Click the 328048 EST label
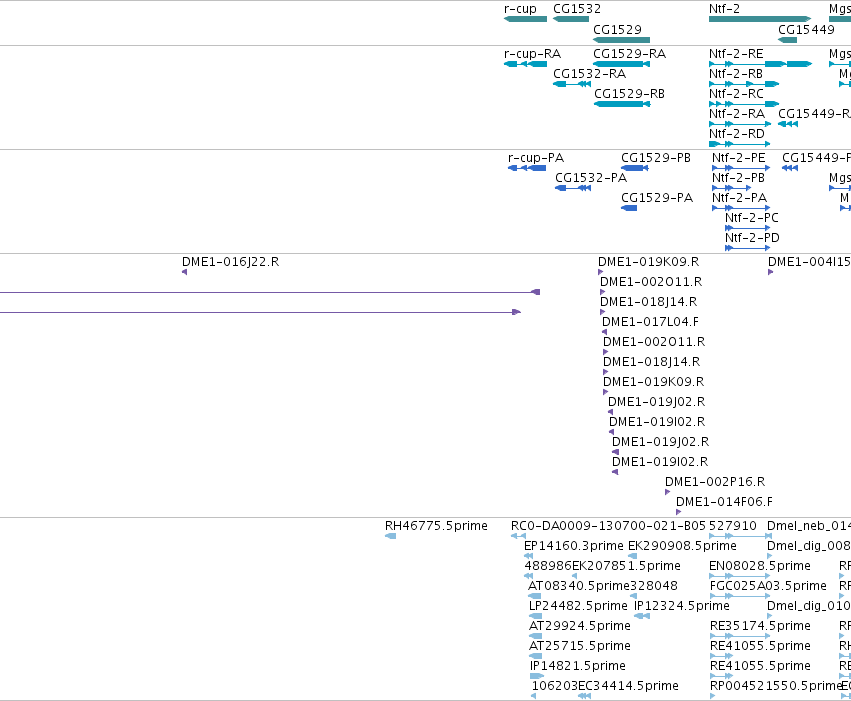This screenshot has height=701, width=851. (654, 586)
